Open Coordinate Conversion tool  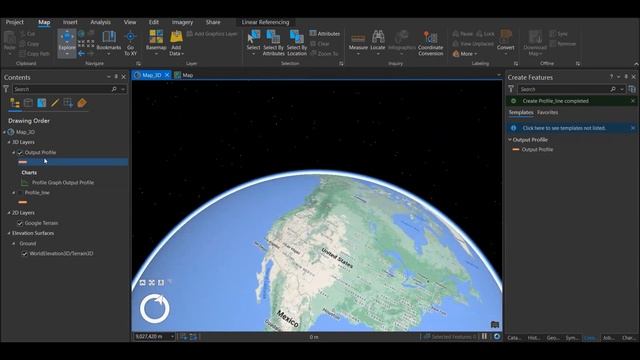click(430, 43)
